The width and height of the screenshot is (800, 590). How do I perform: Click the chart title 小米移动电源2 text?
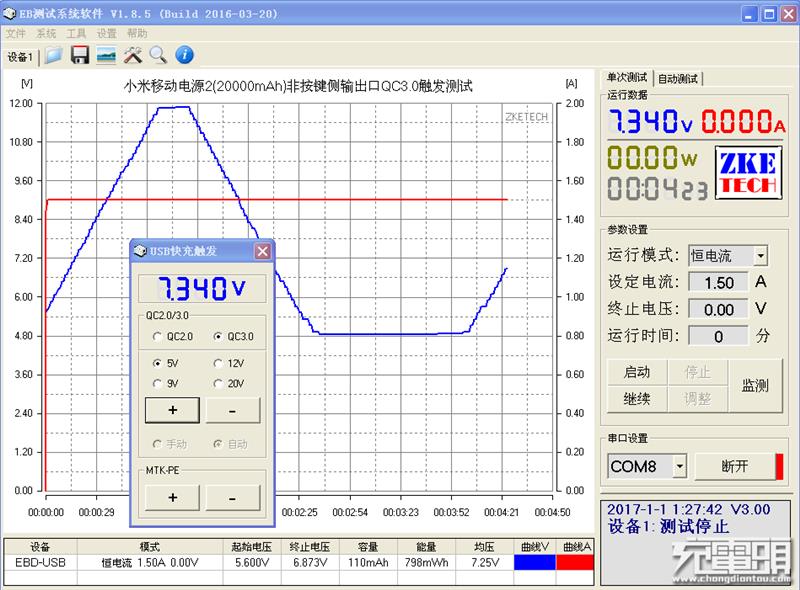click(x=298, y=86)
